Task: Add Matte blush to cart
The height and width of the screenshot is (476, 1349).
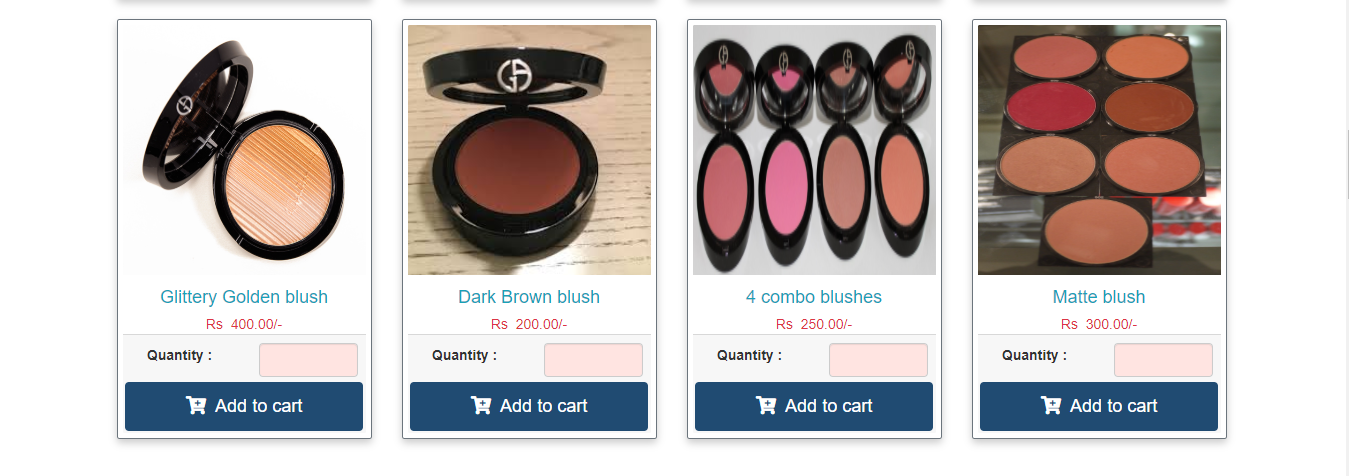Action: coord(1099,406)
